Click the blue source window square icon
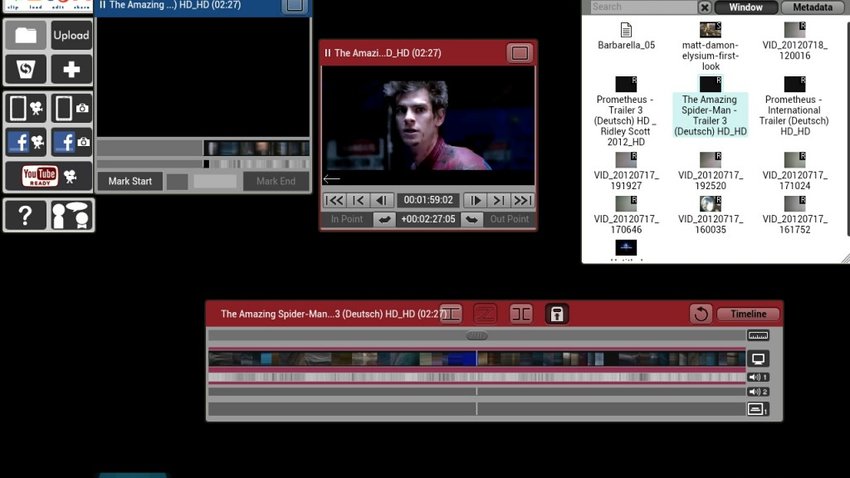Screen dimensions: 850x478 (294, 6)
